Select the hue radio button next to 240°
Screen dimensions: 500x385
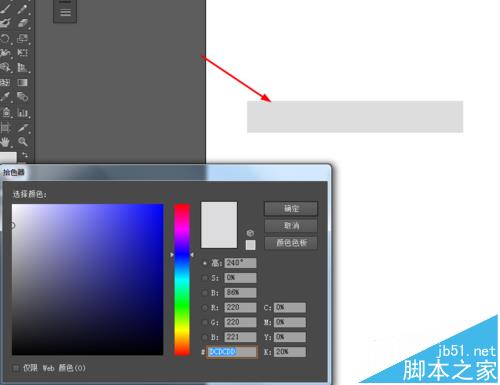tap(205, 263)
